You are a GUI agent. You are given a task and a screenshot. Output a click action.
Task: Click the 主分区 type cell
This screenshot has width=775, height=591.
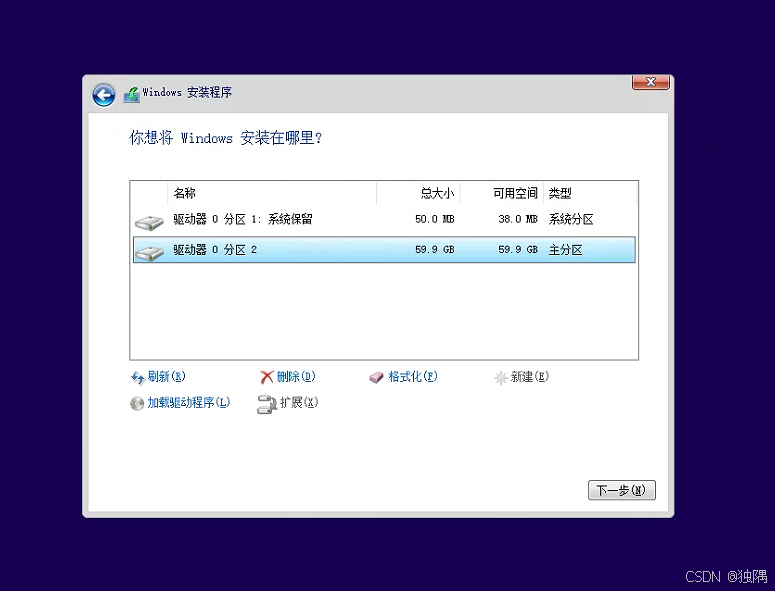pos(565,250)
